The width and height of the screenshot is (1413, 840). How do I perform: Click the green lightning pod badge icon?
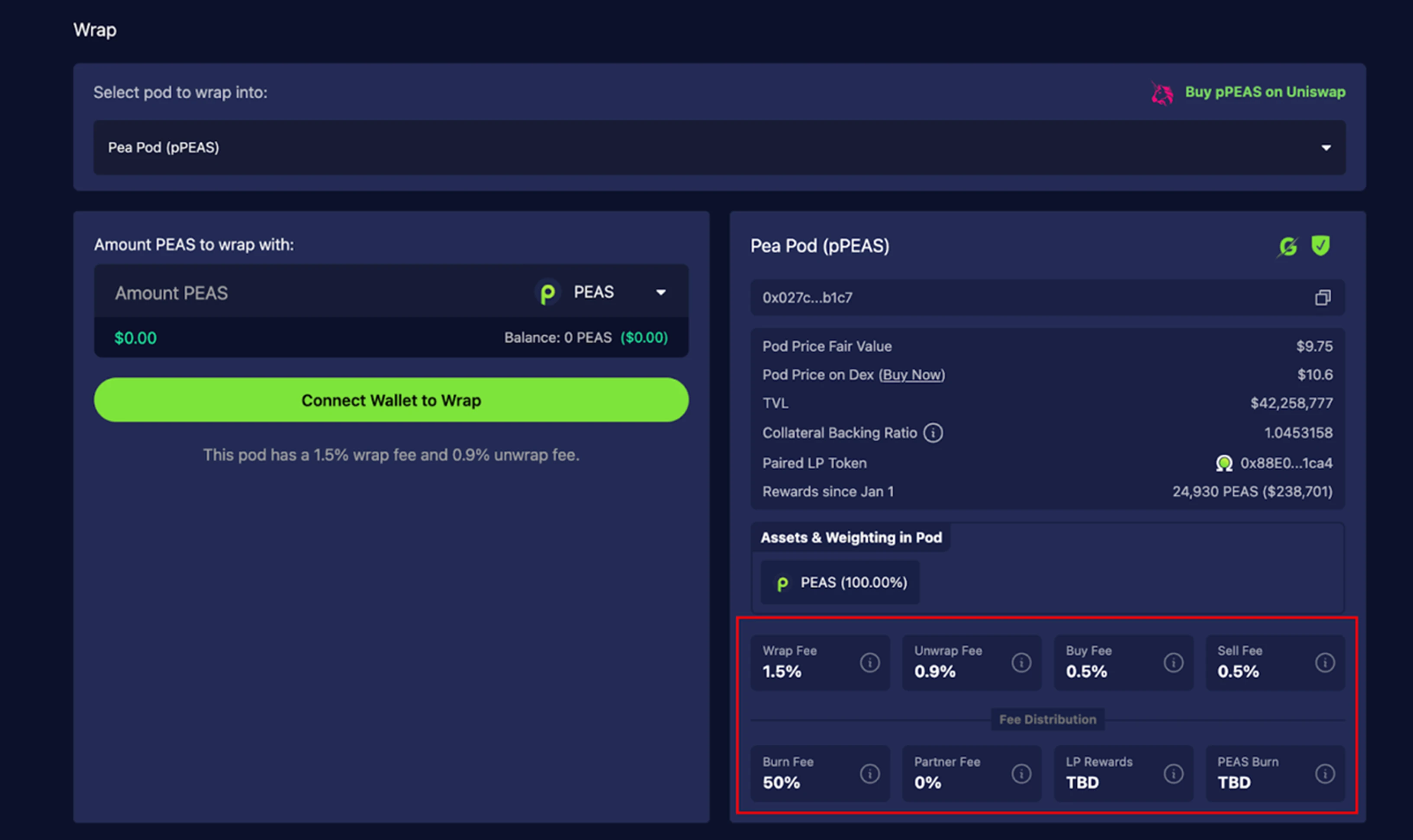coord(1288,246)
